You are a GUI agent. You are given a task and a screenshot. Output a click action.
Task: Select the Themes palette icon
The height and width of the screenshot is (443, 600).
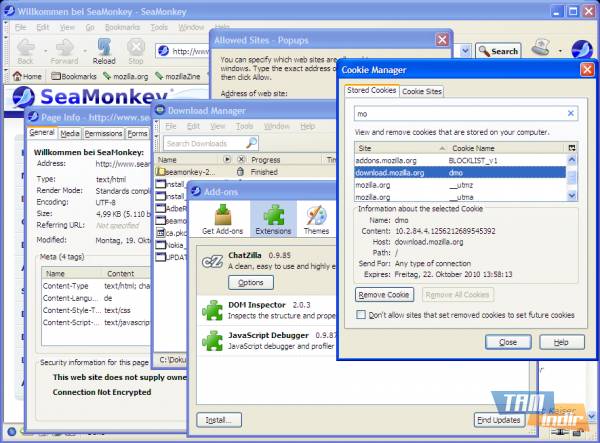pyautogui.click(x=316, y=217)
